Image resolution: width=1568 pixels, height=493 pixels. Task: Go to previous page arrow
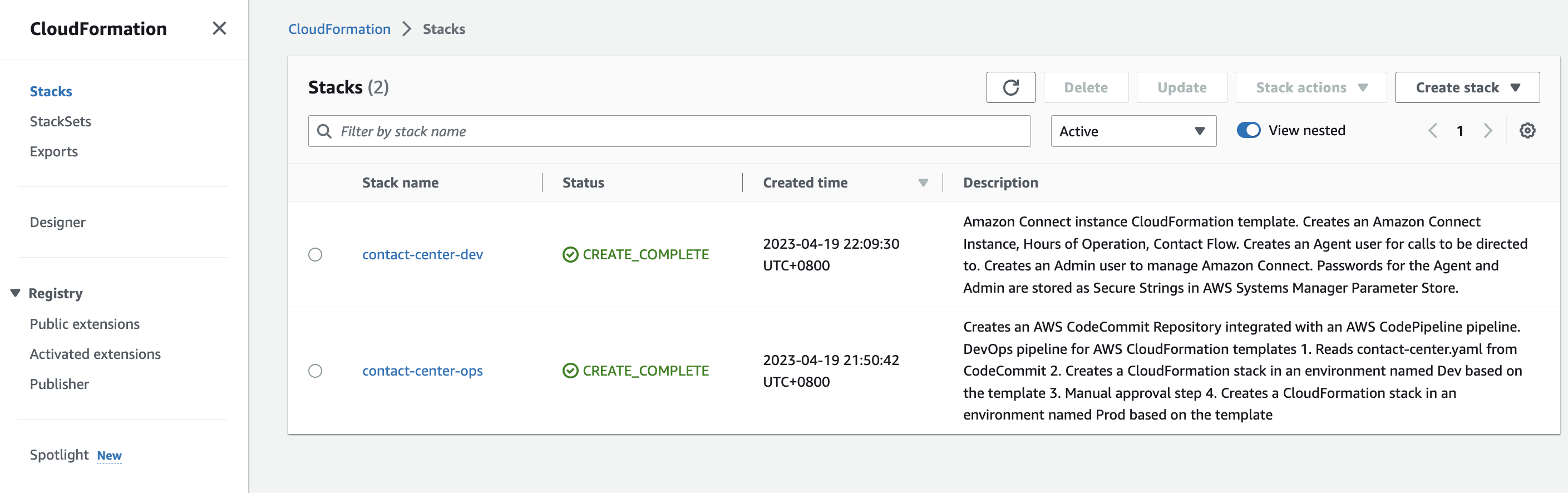point(1433,131)
